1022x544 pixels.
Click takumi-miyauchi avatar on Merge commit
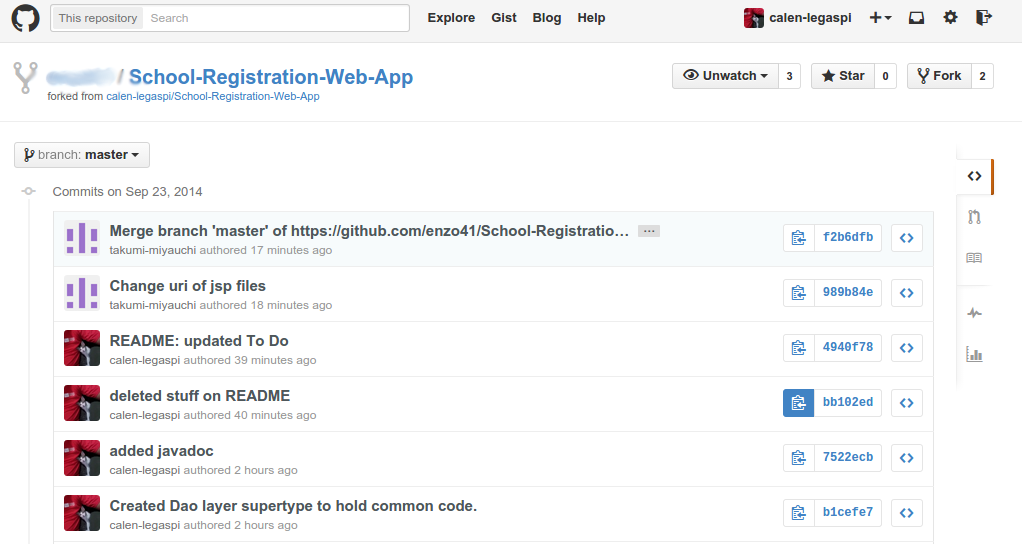[x=82, y=238]
